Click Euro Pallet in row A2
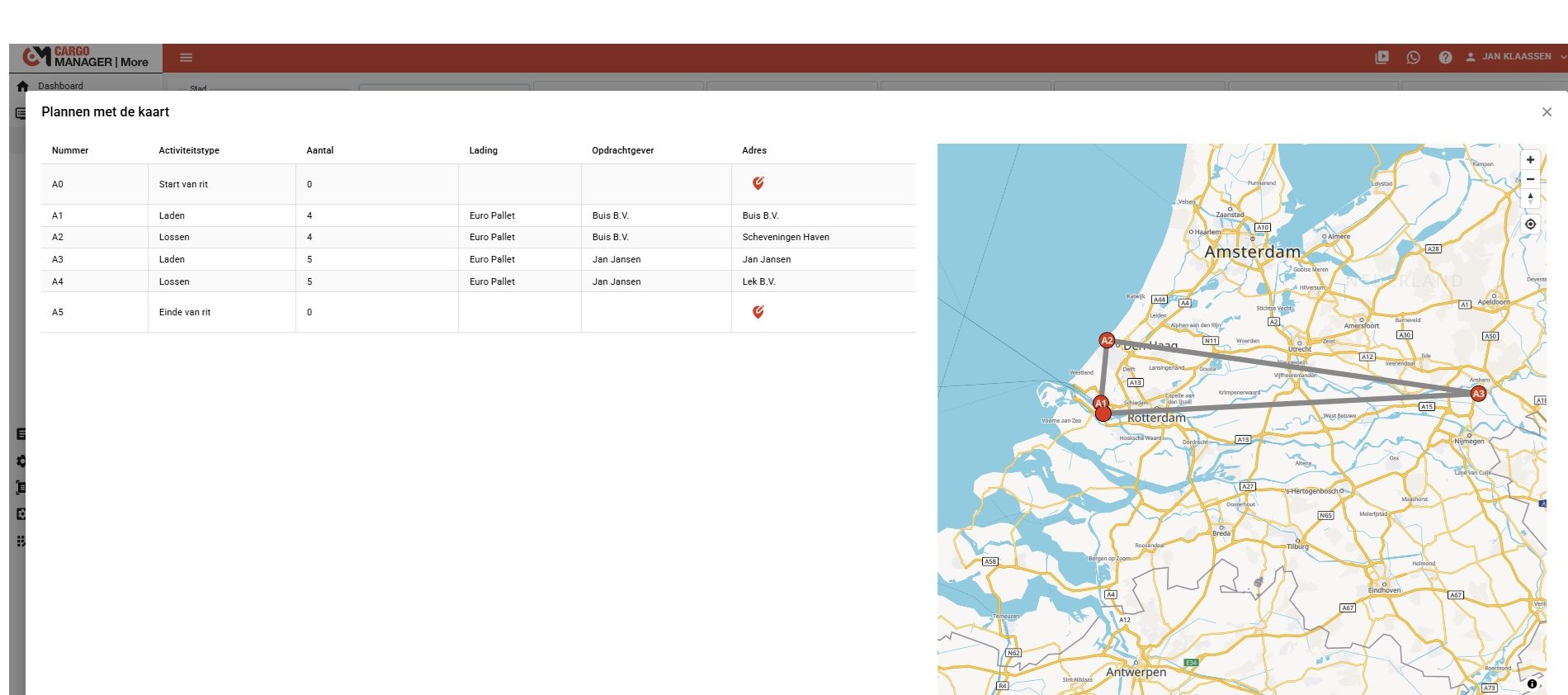 (x=492, y=237)
